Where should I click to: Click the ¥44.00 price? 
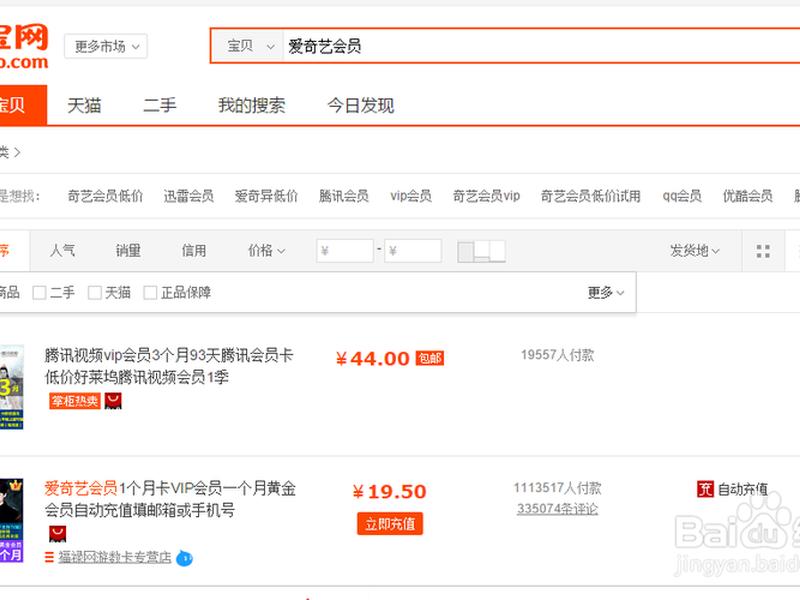(372, 359)
